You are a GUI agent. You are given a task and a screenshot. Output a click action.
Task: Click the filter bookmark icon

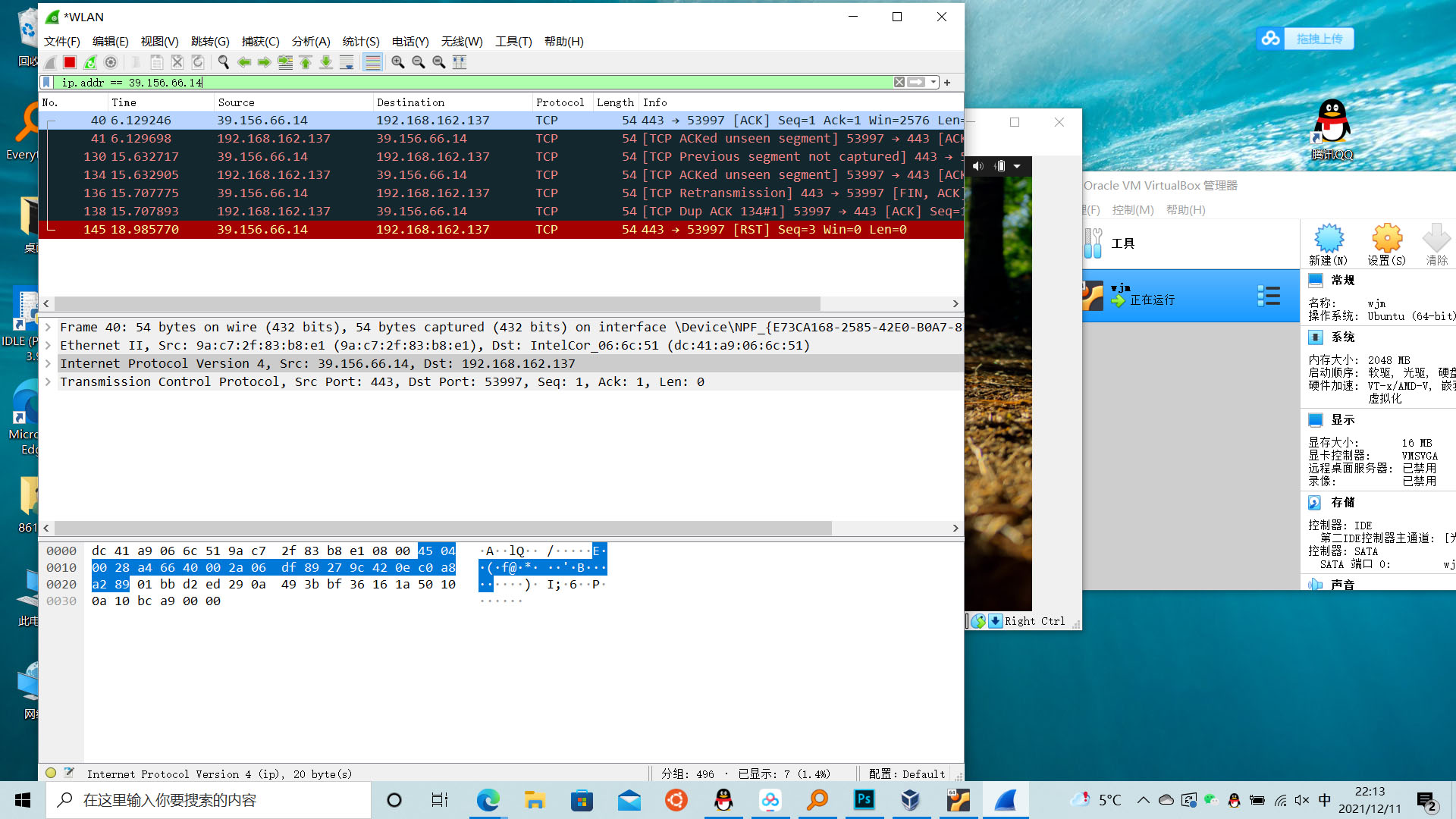[47, 82]
